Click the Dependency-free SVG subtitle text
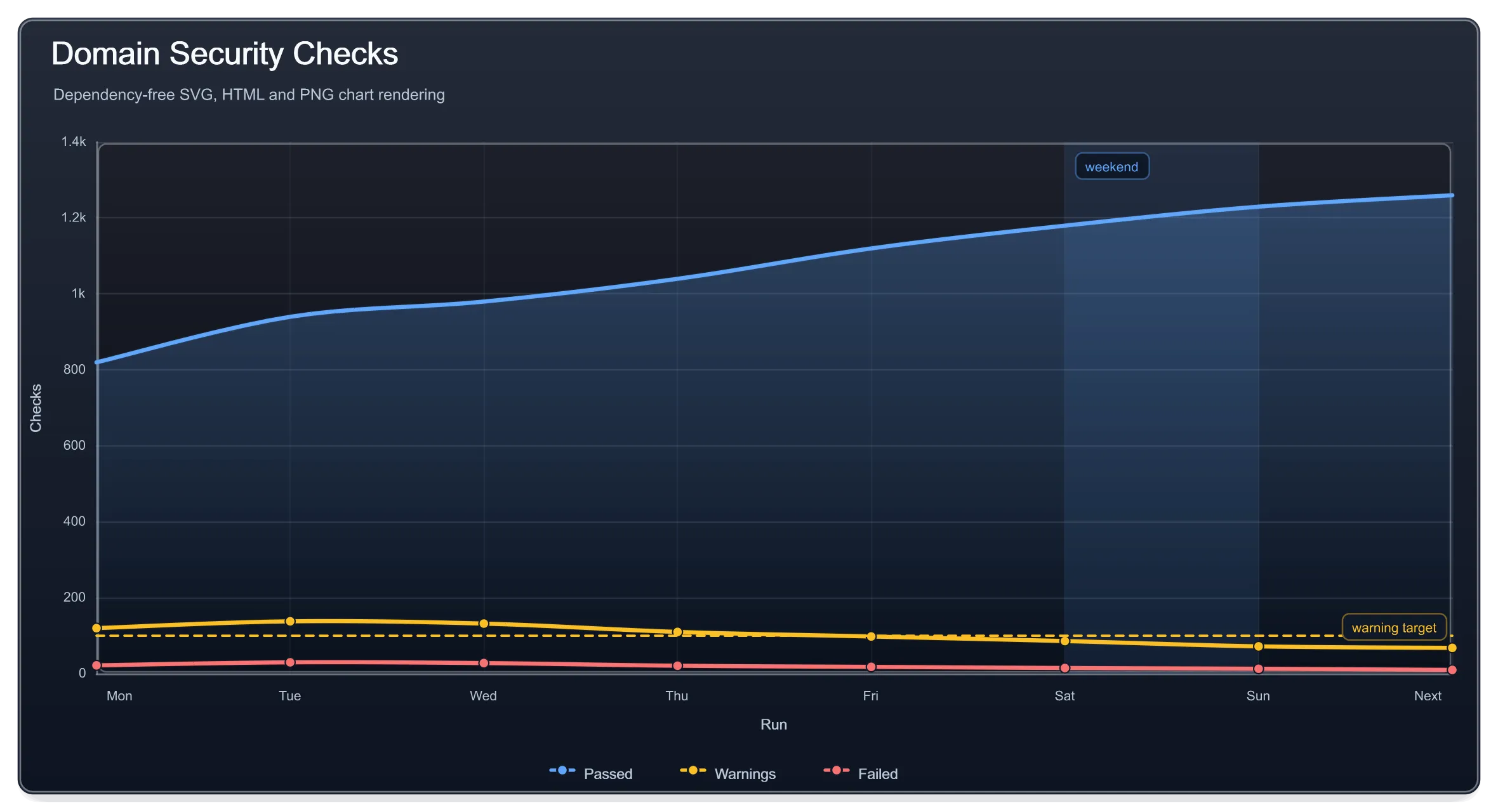The width and height of the screenshot is (1498, 812). click(249, 95)
